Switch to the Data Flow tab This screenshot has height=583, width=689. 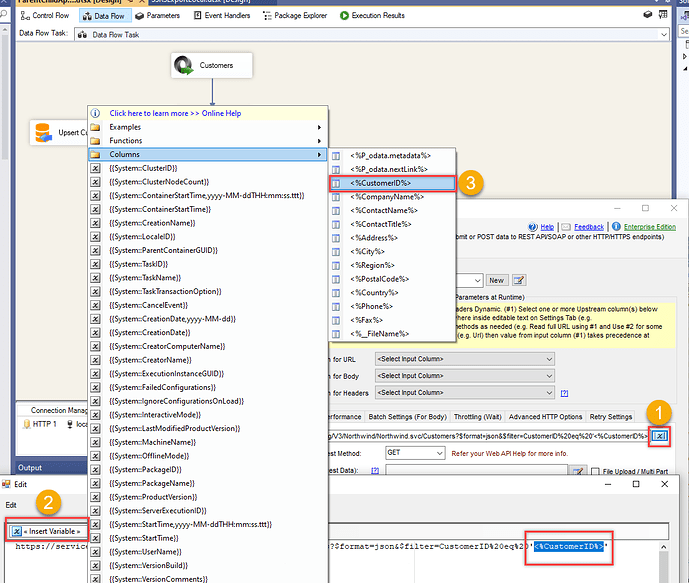tap(105, 16)
